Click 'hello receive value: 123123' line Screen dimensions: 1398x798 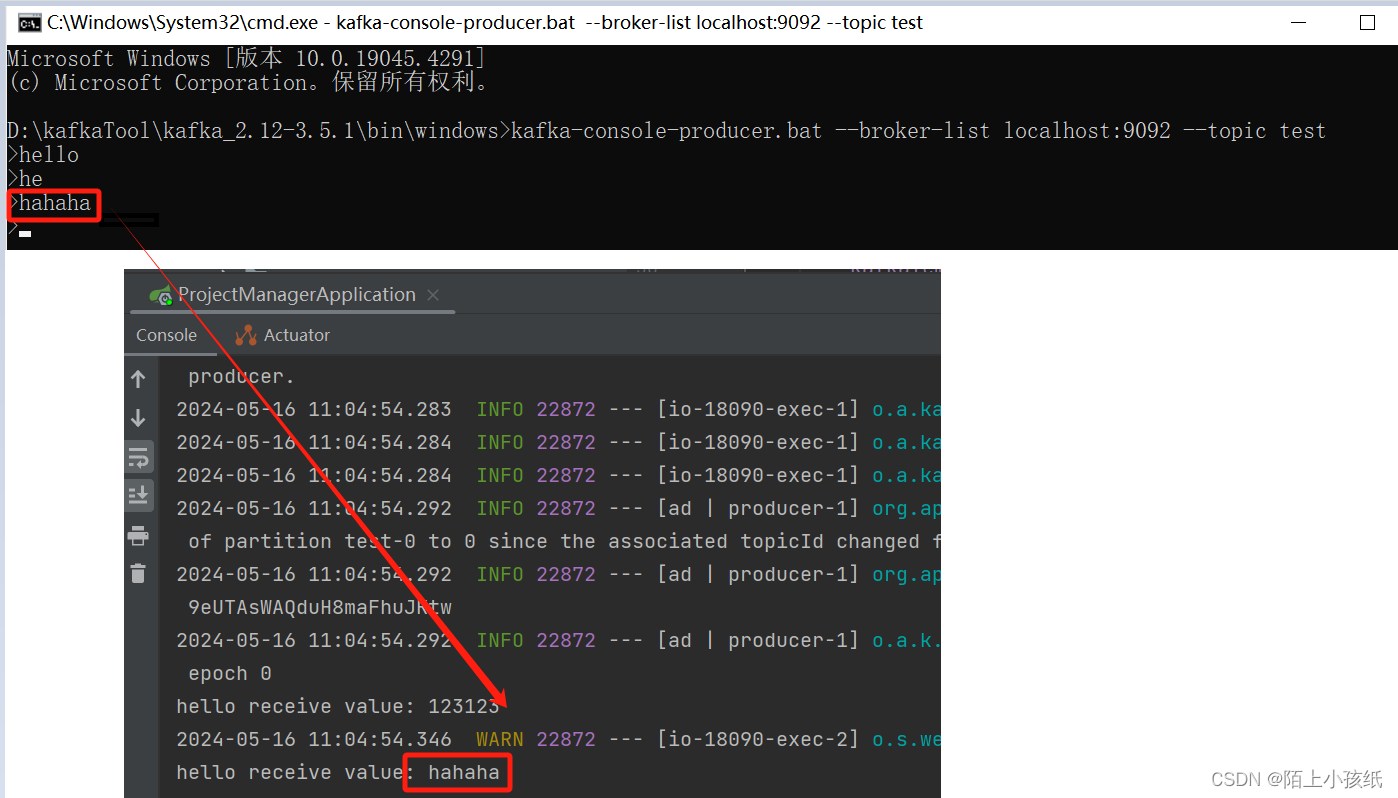point(338,707)
